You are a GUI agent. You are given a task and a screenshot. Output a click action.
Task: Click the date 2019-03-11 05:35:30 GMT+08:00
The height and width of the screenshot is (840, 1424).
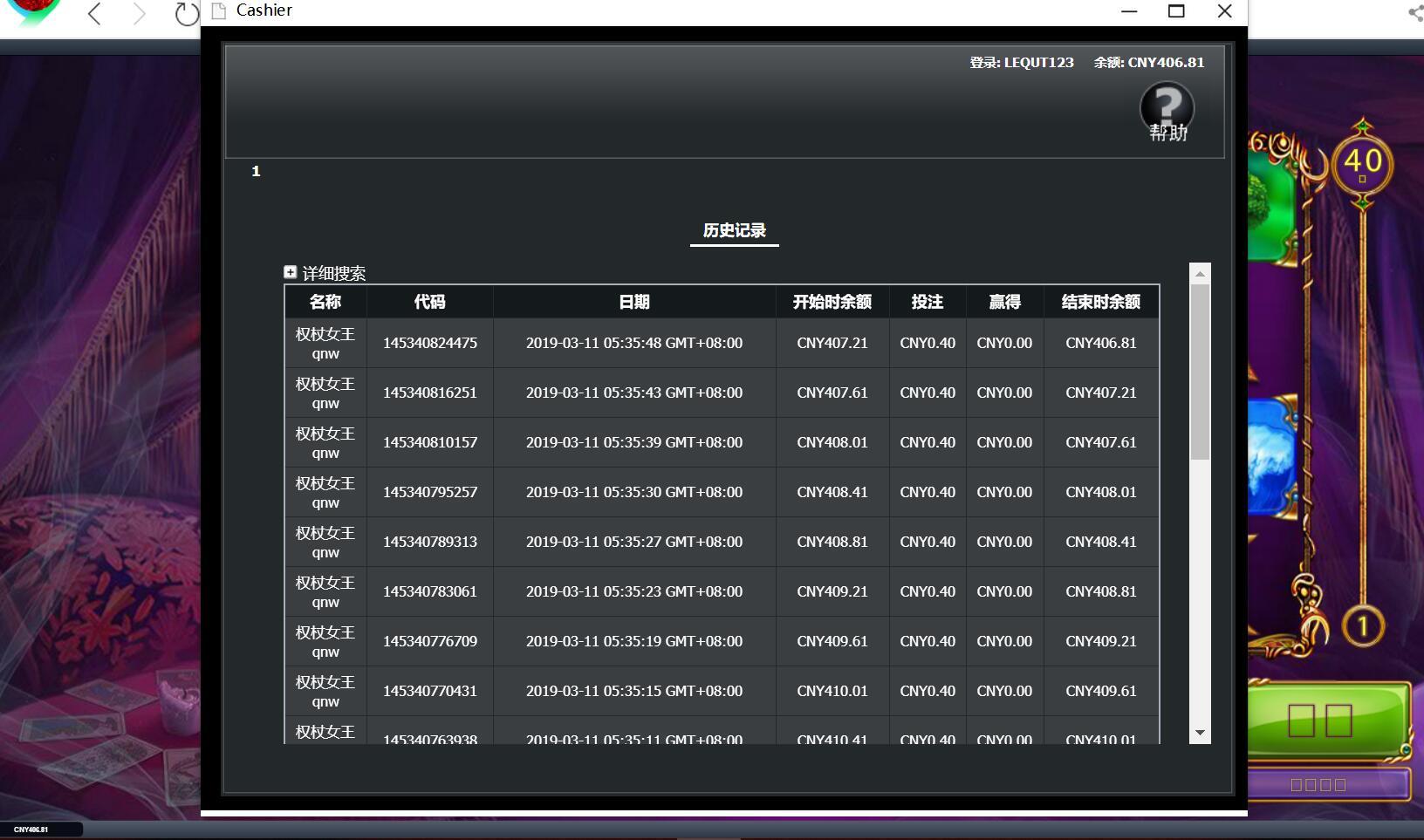634,492
